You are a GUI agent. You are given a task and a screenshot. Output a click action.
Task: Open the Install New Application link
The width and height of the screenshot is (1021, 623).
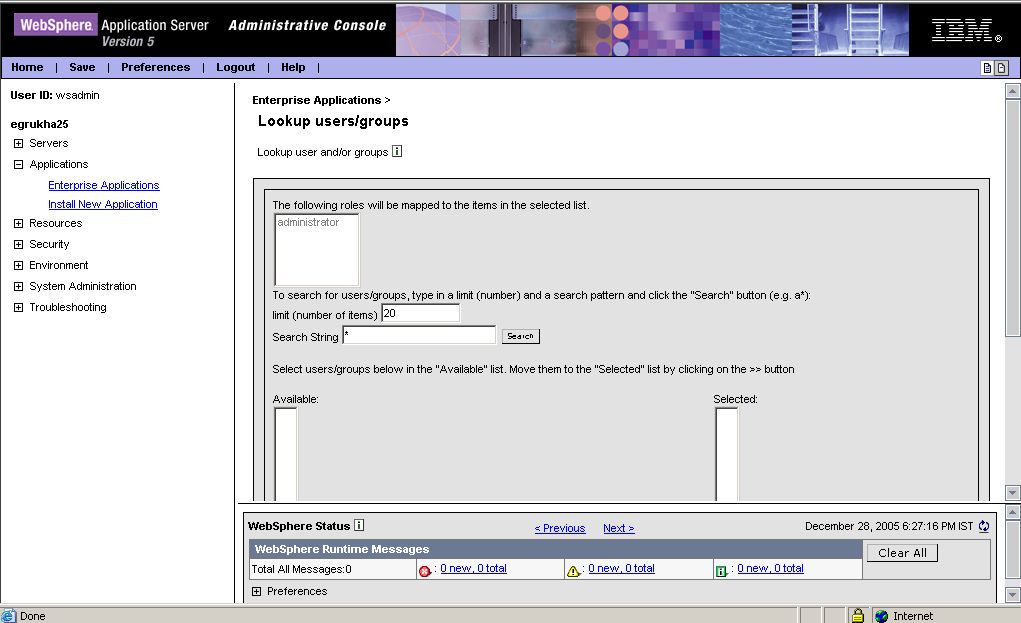(x=103, y=204)
